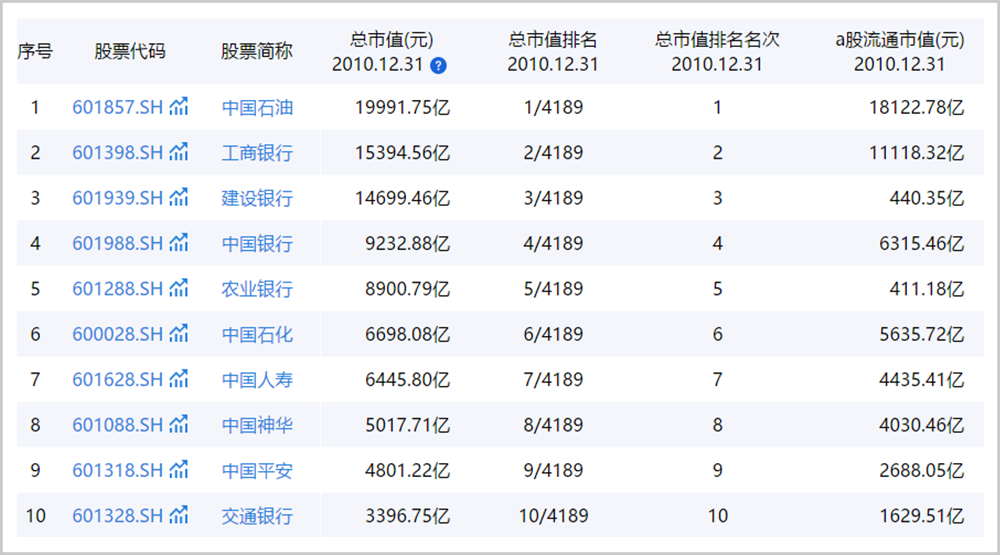Select the market cap value 6445.80亿
1000x555 pixels.
[x=408, y=379]
